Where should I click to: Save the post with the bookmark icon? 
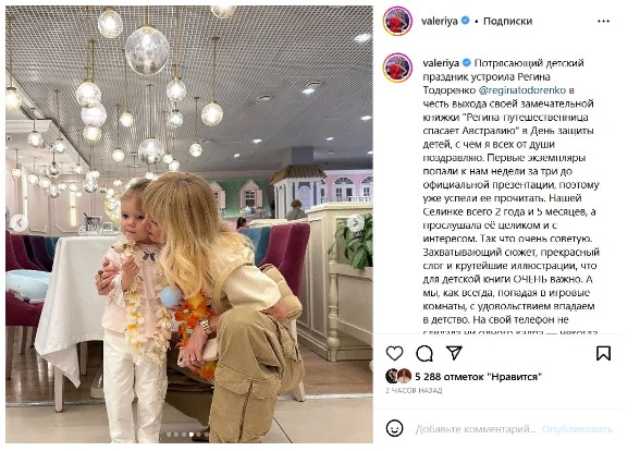603,353
